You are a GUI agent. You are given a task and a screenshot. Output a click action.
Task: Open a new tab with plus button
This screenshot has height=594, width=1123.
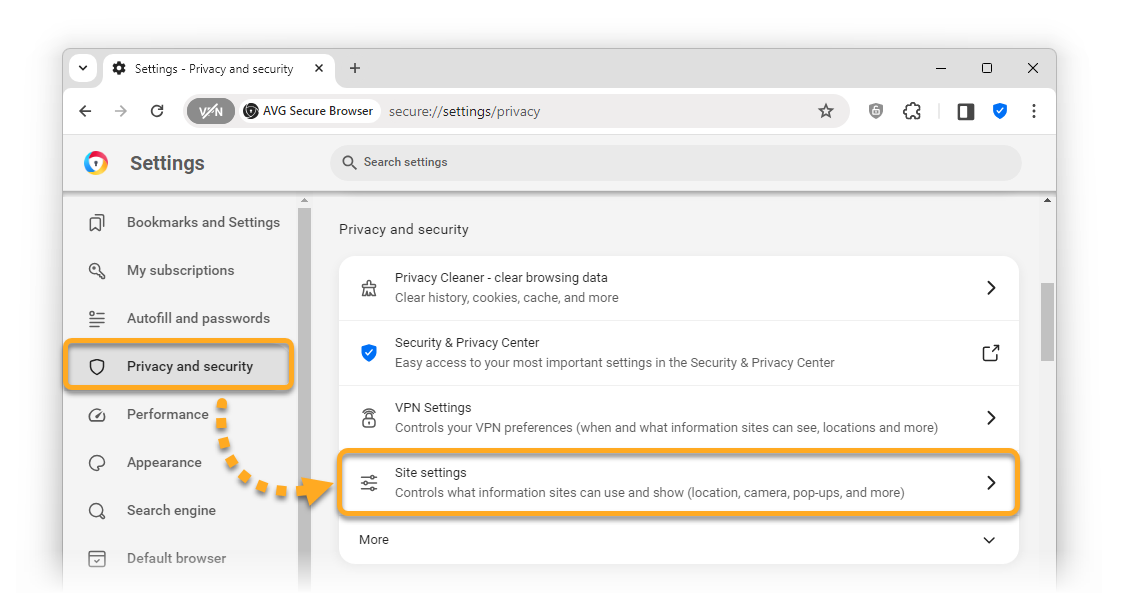tap(355, 68)
